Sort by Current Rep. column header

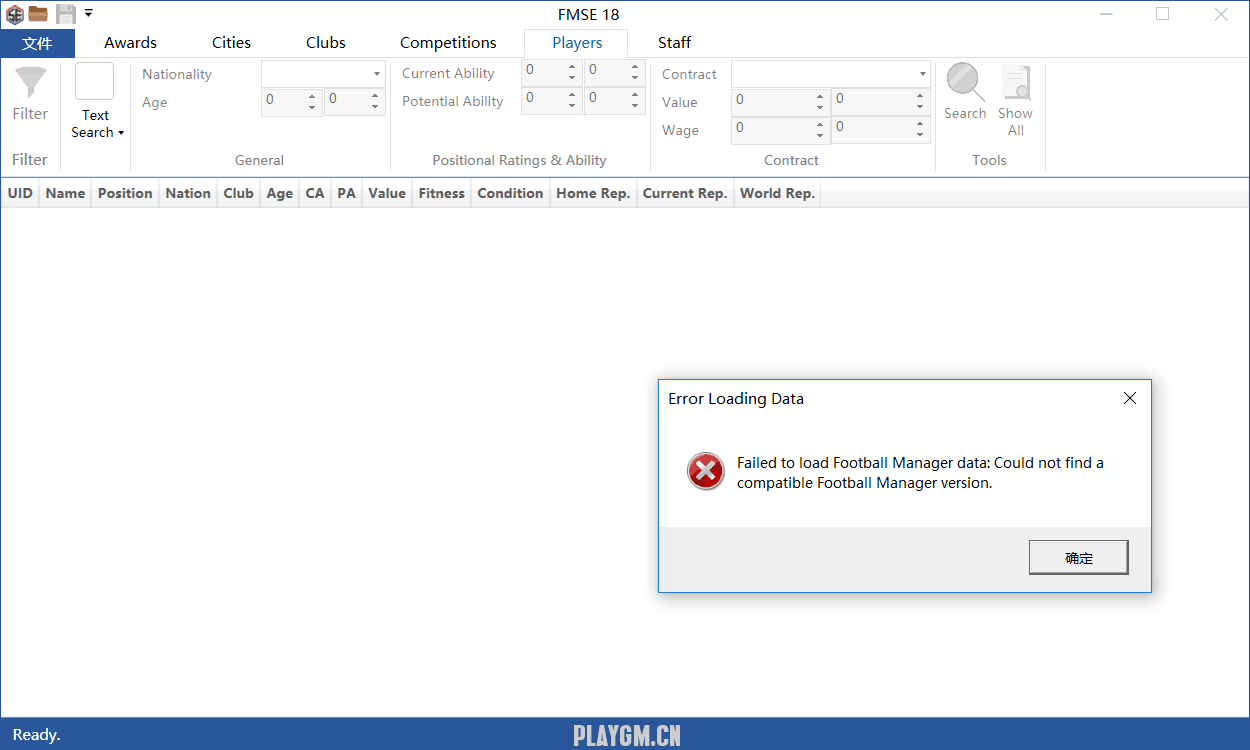685,193
